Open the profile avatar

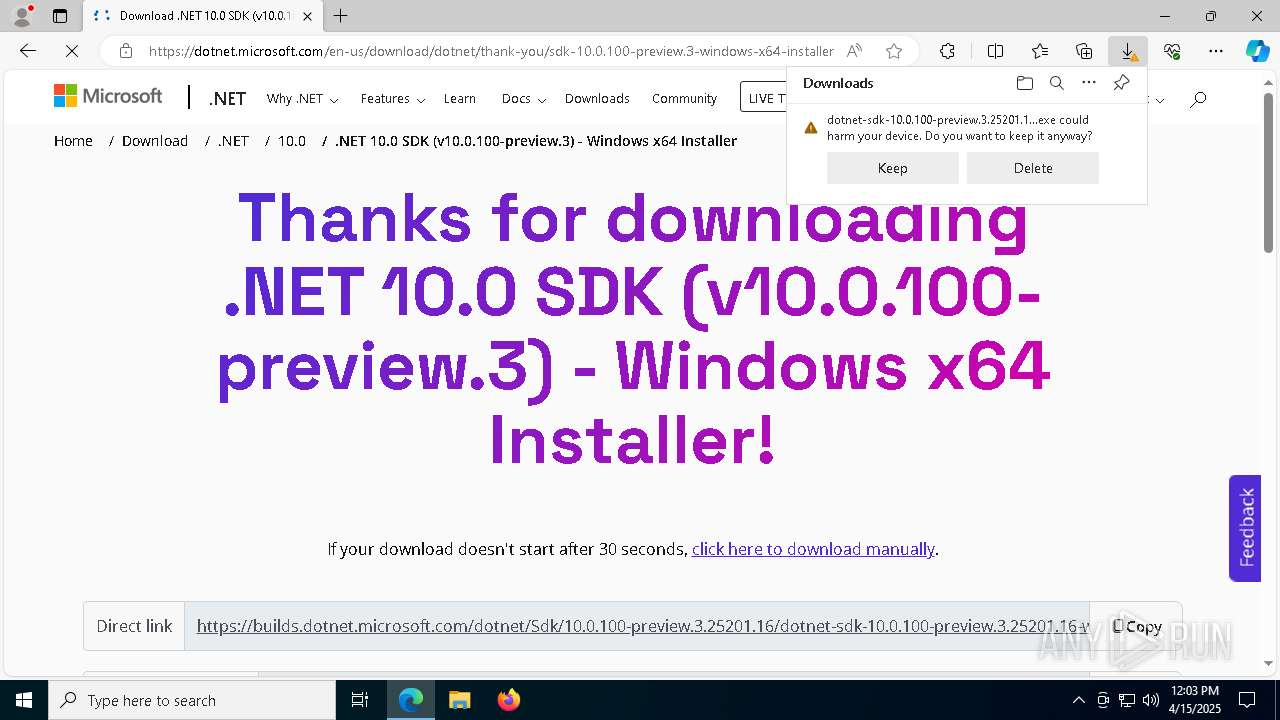point(22,16)
